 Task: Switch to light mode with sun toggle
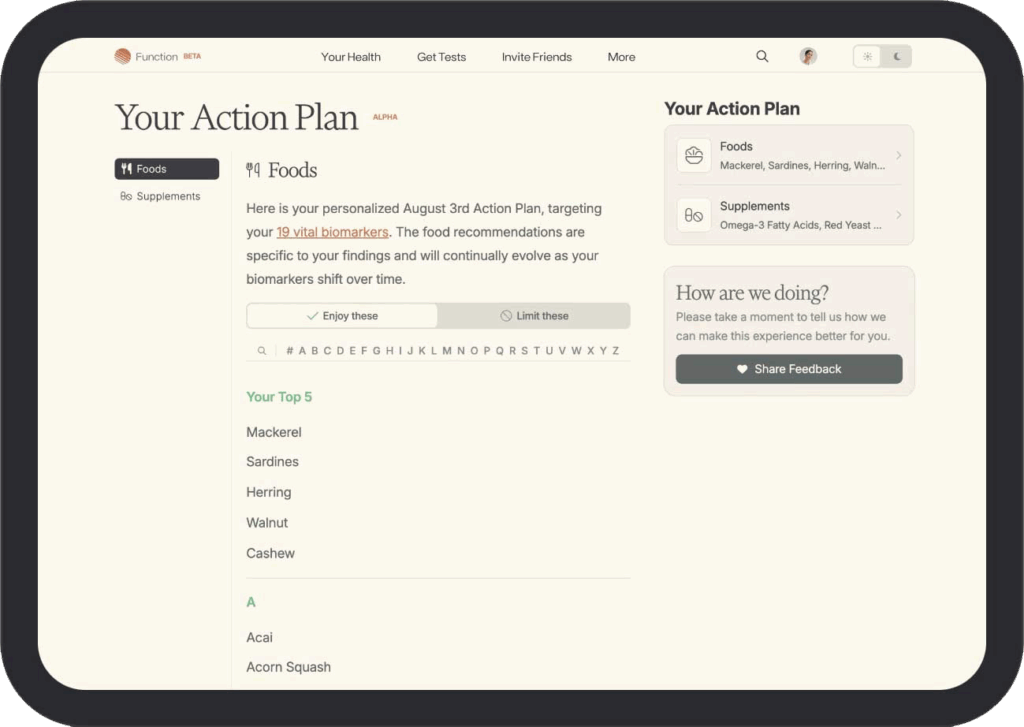(x=867, y=57)
